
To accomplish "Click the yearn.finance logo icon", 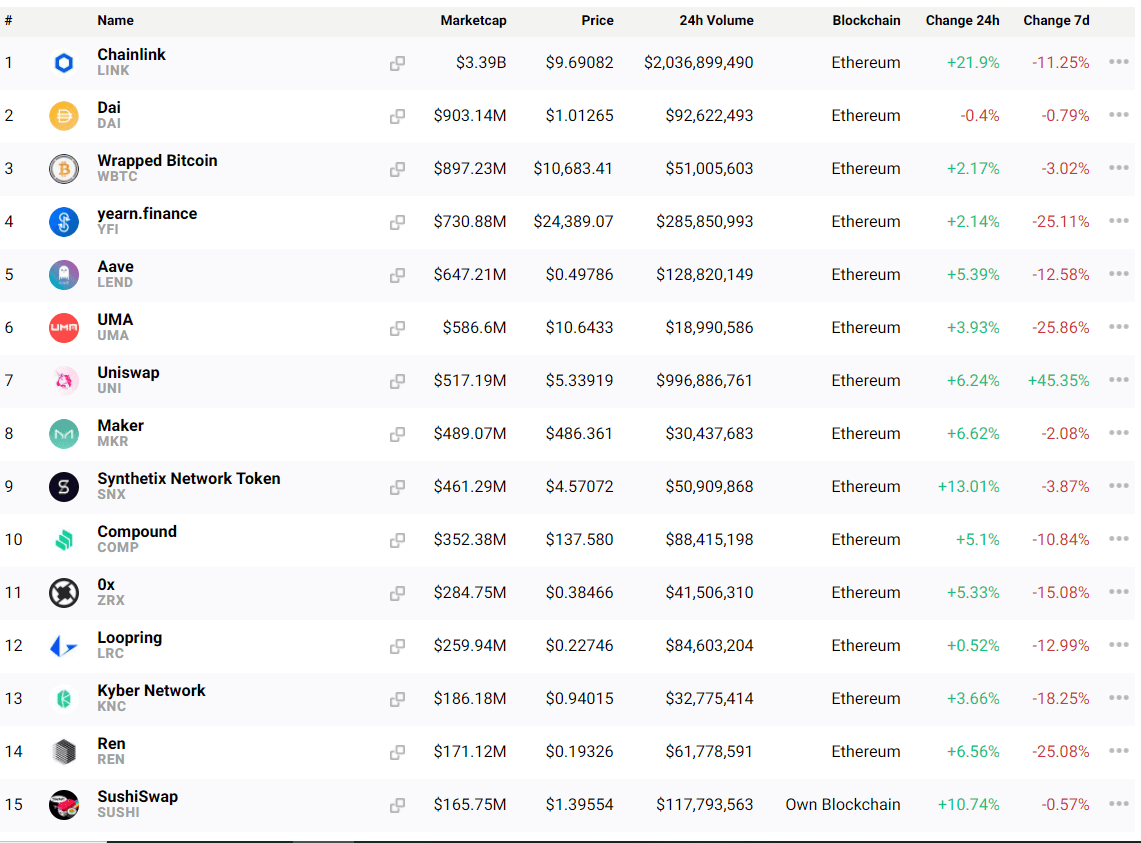I will [64, 222].
